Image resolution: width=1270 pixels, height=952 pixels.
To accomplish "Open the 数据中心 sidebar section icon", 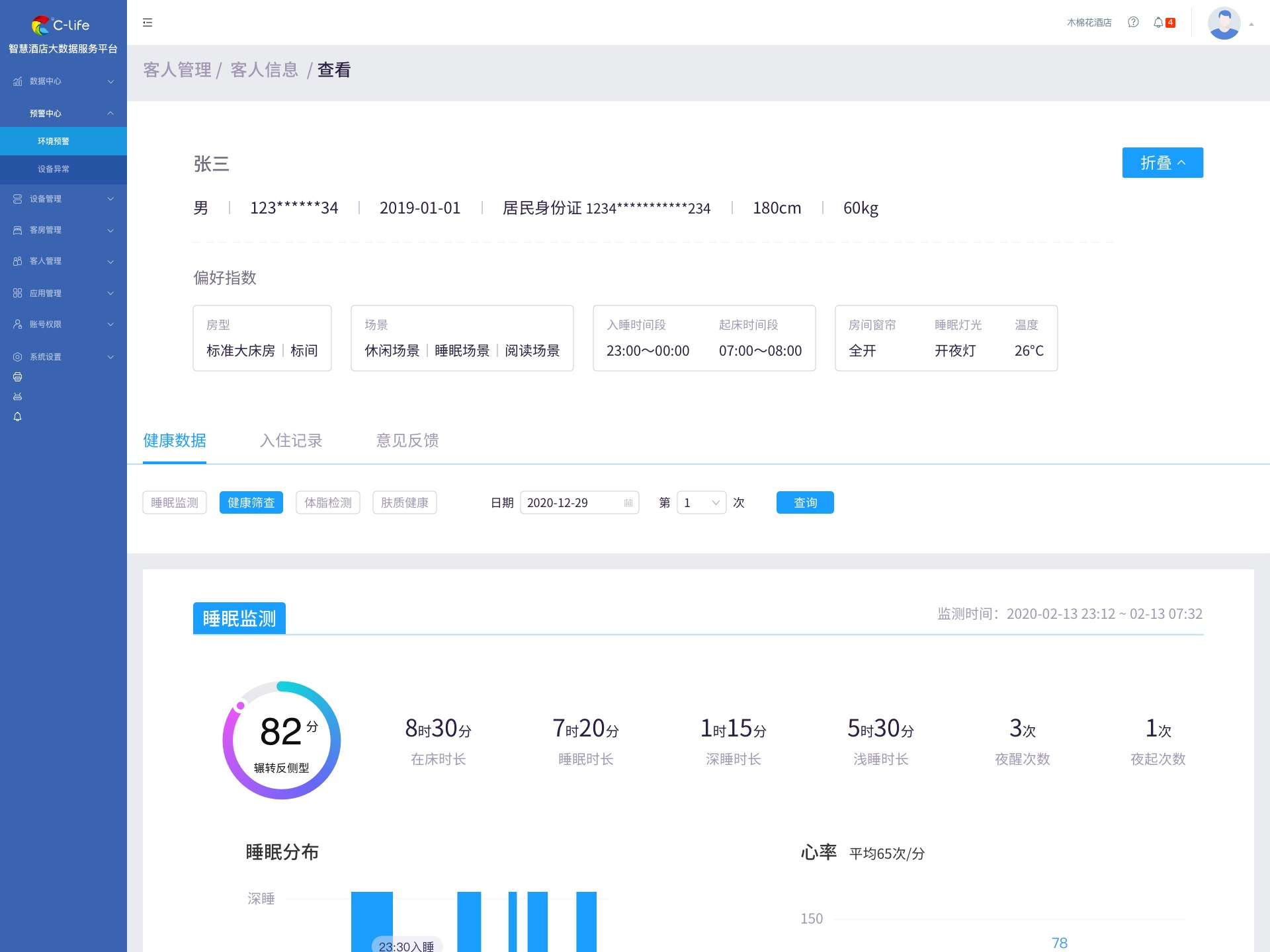I will (17, 81).
